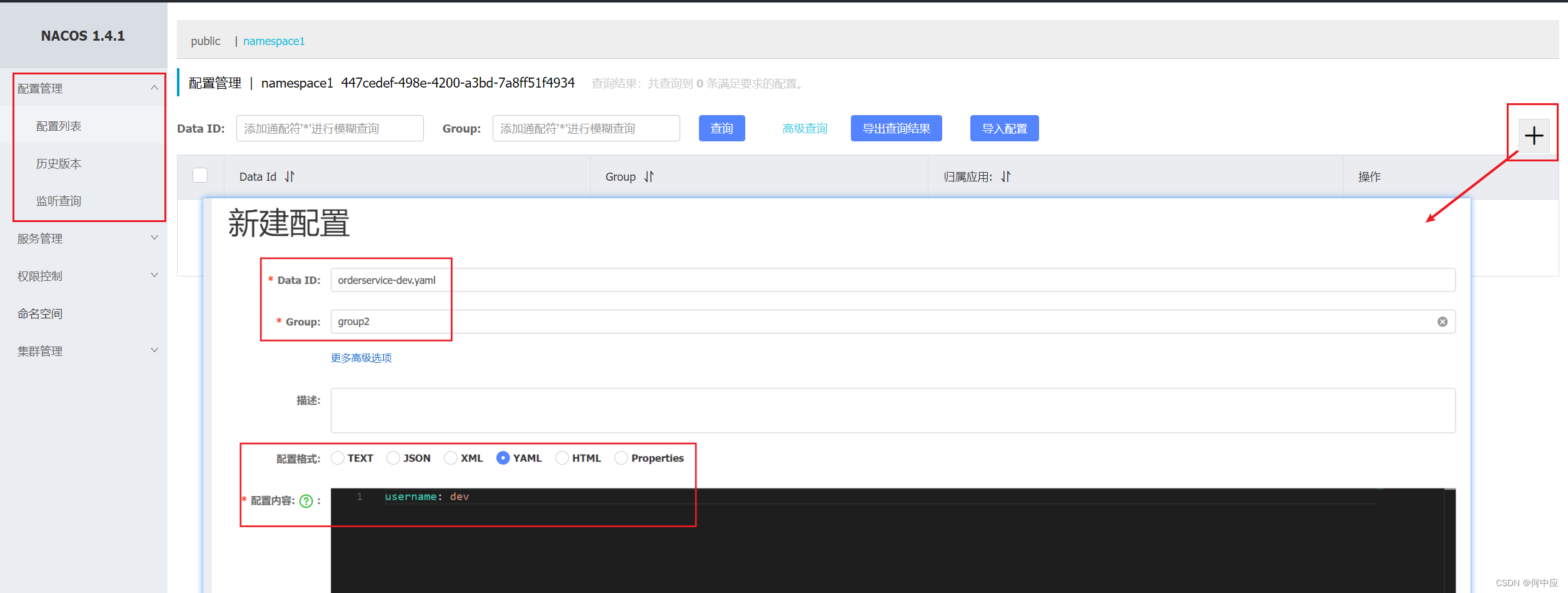Viewport: 1568px width, 593px height.
Task: Open the 配置内容 help question icon
Action: [x=306, y=501]
